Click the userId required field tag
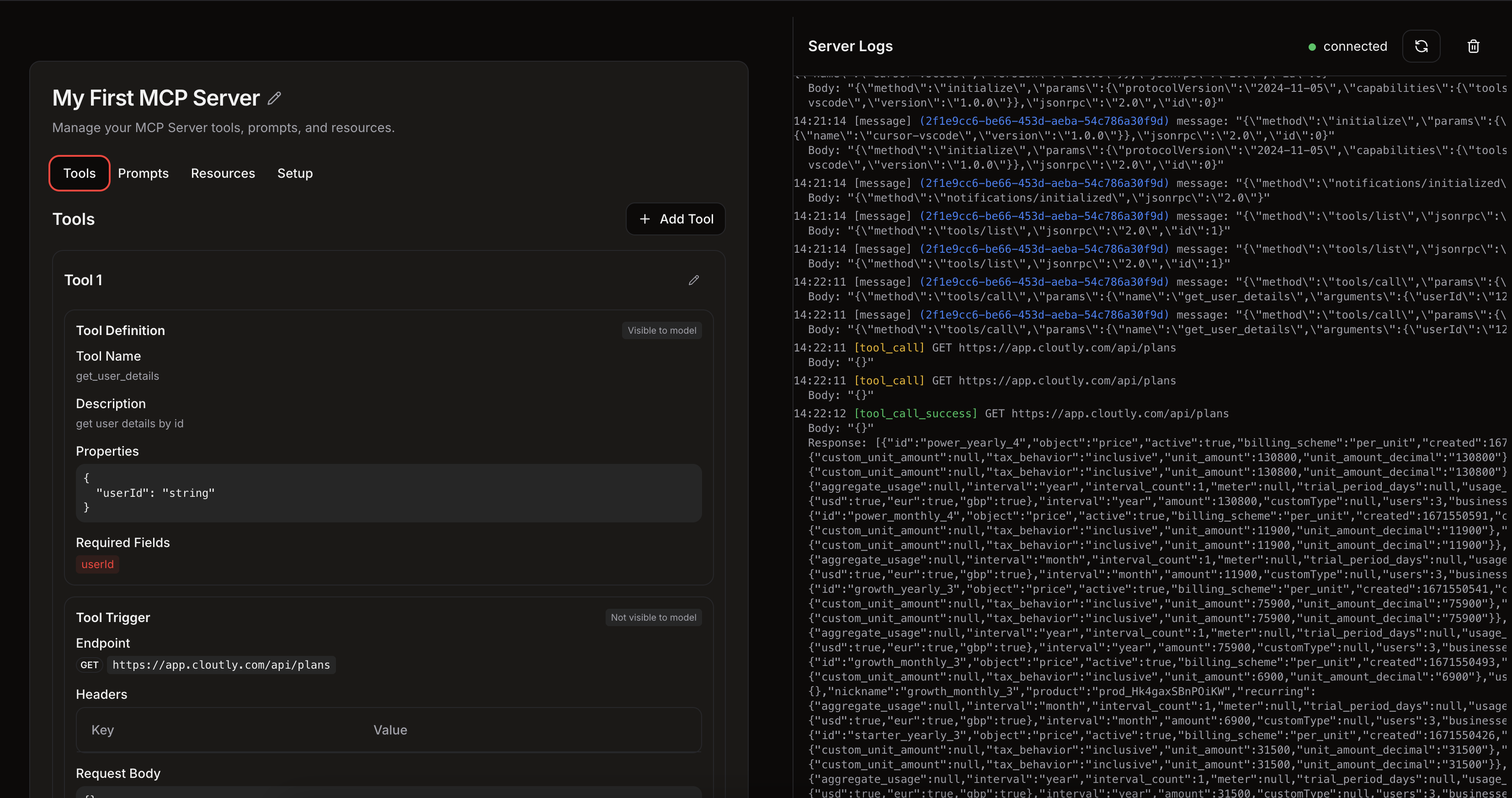 pos(97,564)
